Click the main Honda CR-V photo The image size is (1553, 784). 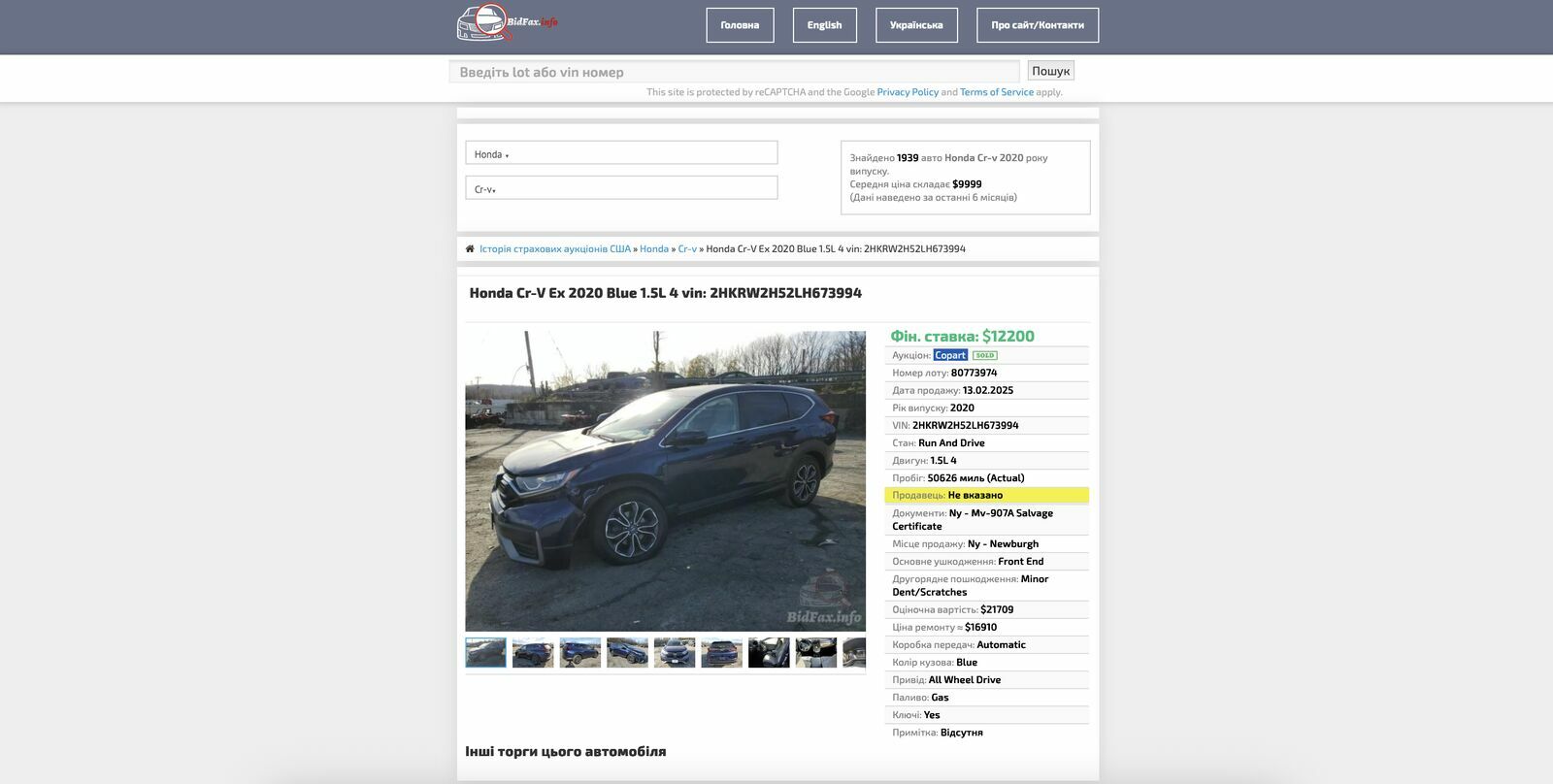665,481
